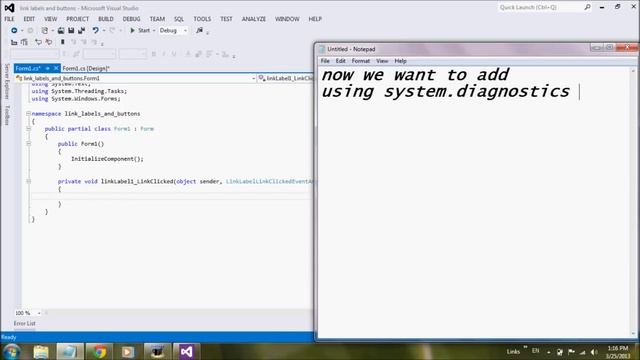Image resolution: width=640 pixels, height=360 pixels.
Task: Open the SQL menu
Action: (x=179, y=19)
